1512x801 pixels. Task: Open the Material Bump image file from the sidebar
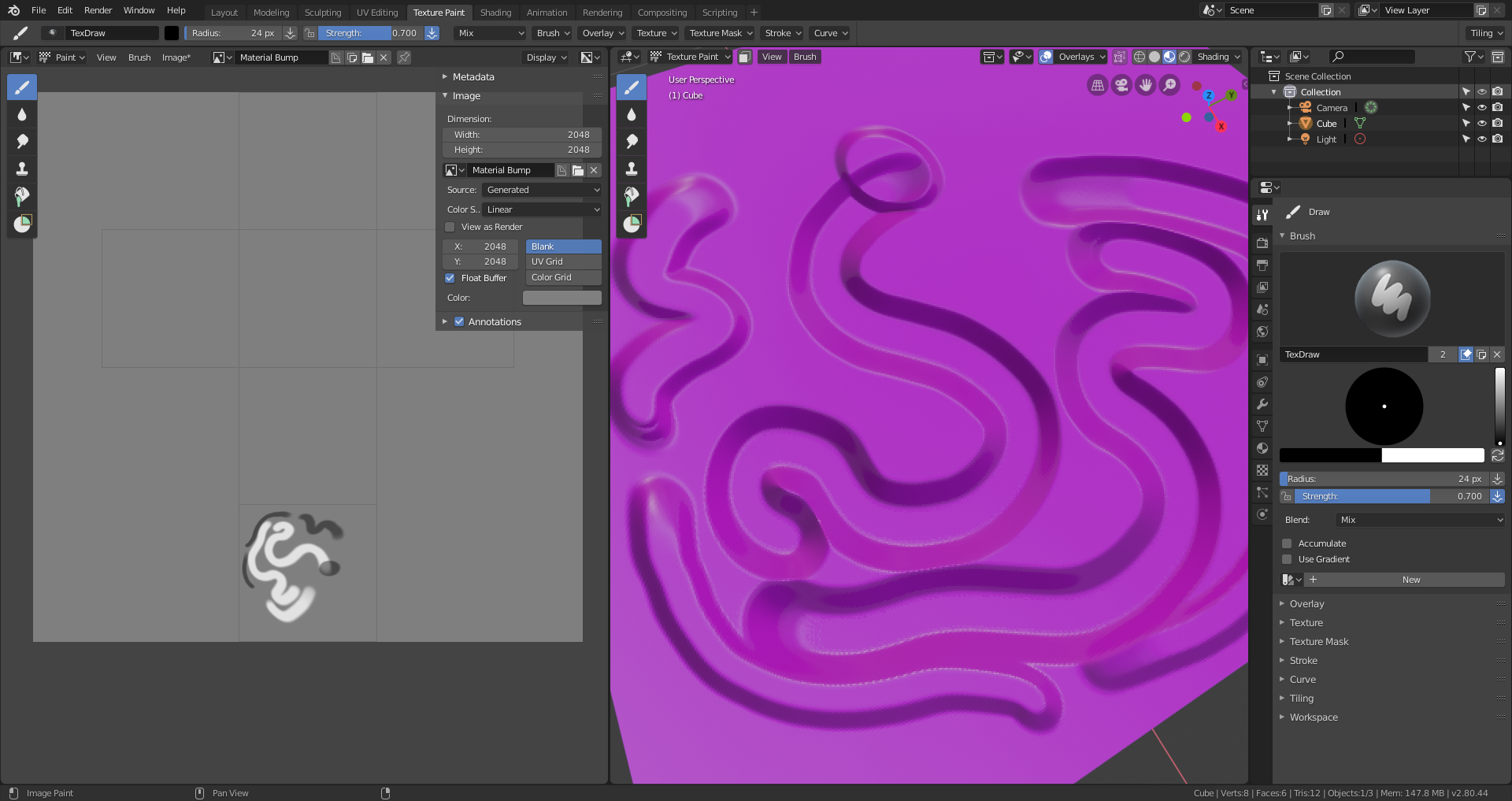[578, 170]
